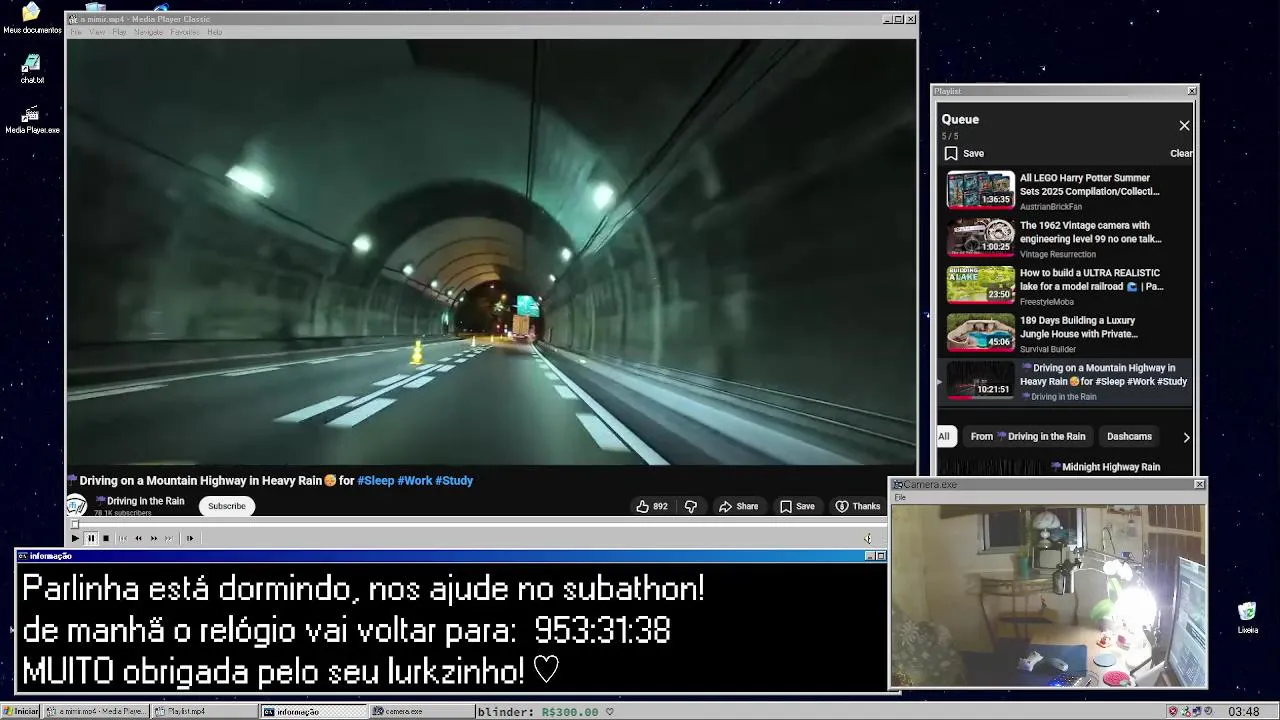Open Driving in the Rain channel avatar
The width and height of the screenshot is (1280, 720).
coord(76,505)
